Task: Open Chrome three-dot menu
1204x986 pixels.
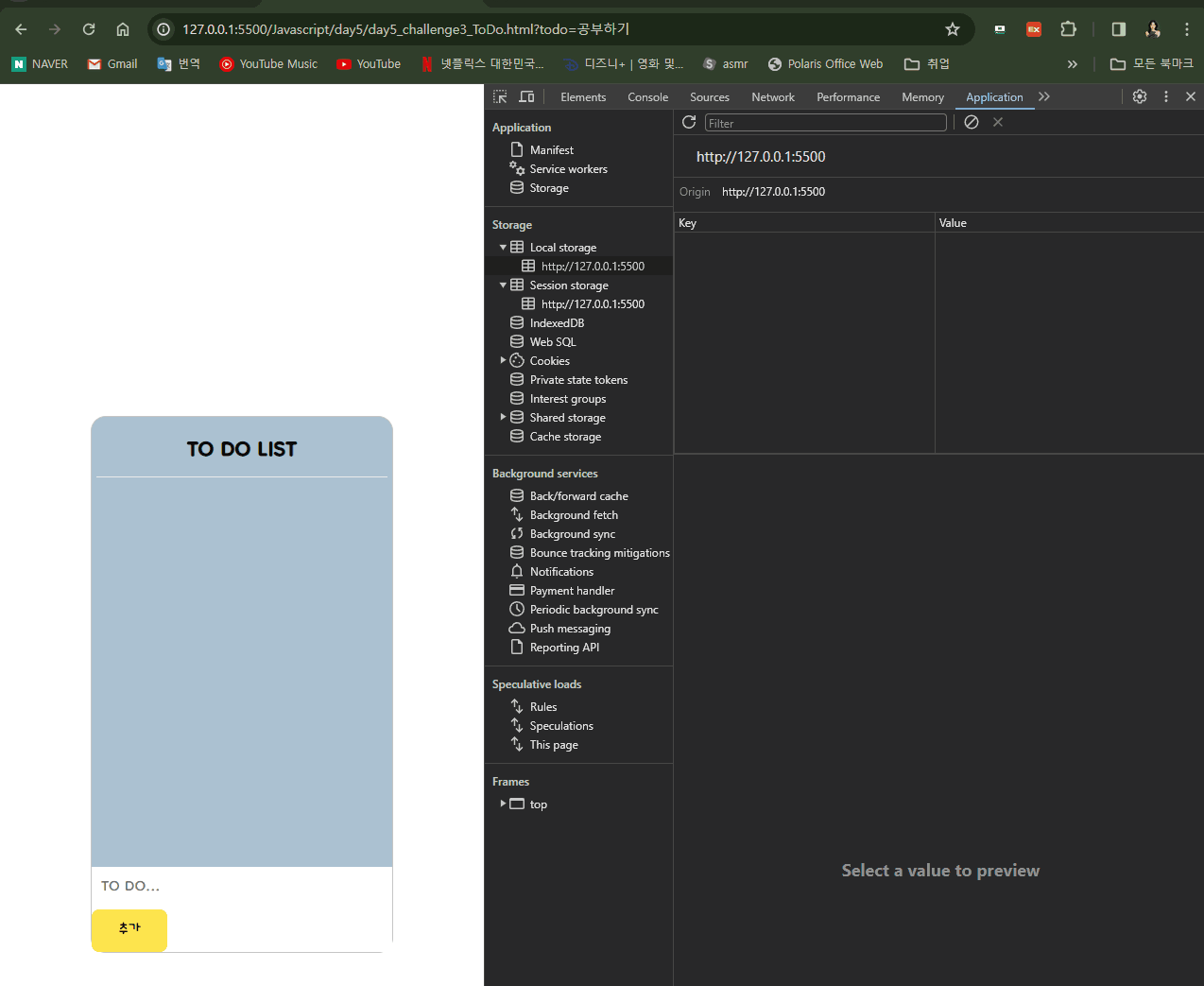Action: [x=1187, y=29]
